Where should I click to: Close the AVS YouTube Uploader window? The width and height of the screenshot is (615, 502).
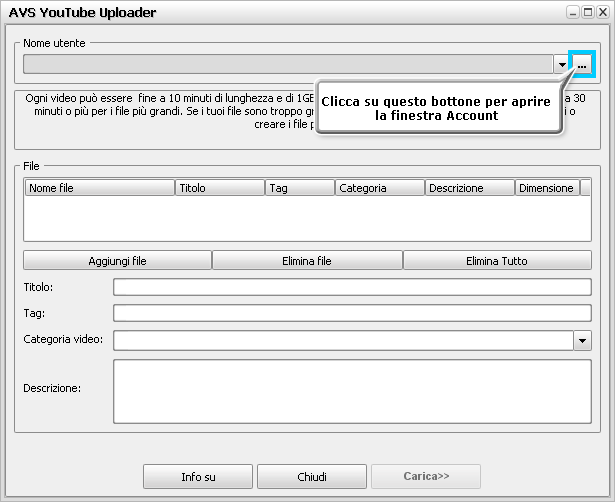(x=602, y=13)
